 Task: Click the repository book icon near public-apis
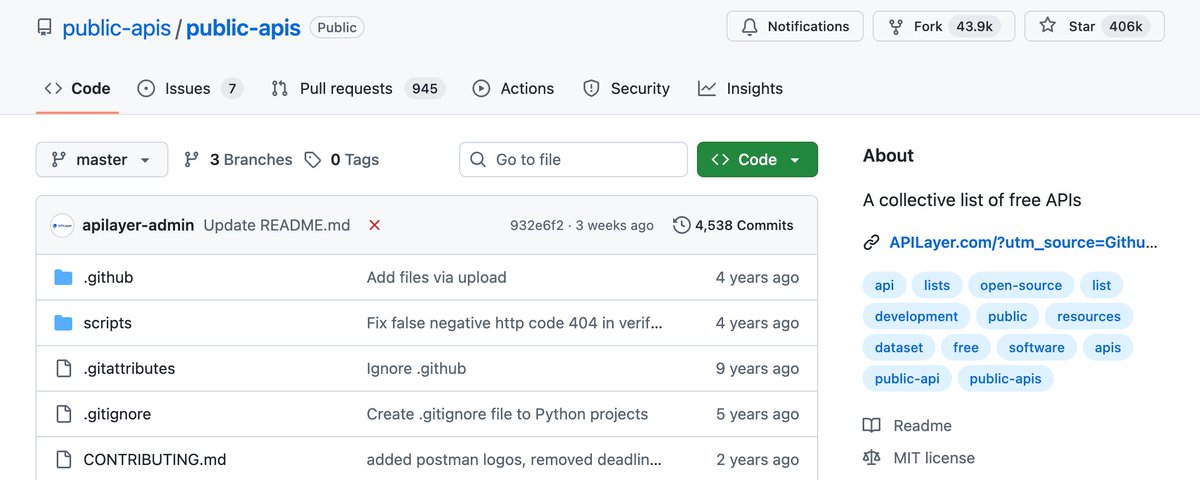pyautogui.click(x=44, y=28)
